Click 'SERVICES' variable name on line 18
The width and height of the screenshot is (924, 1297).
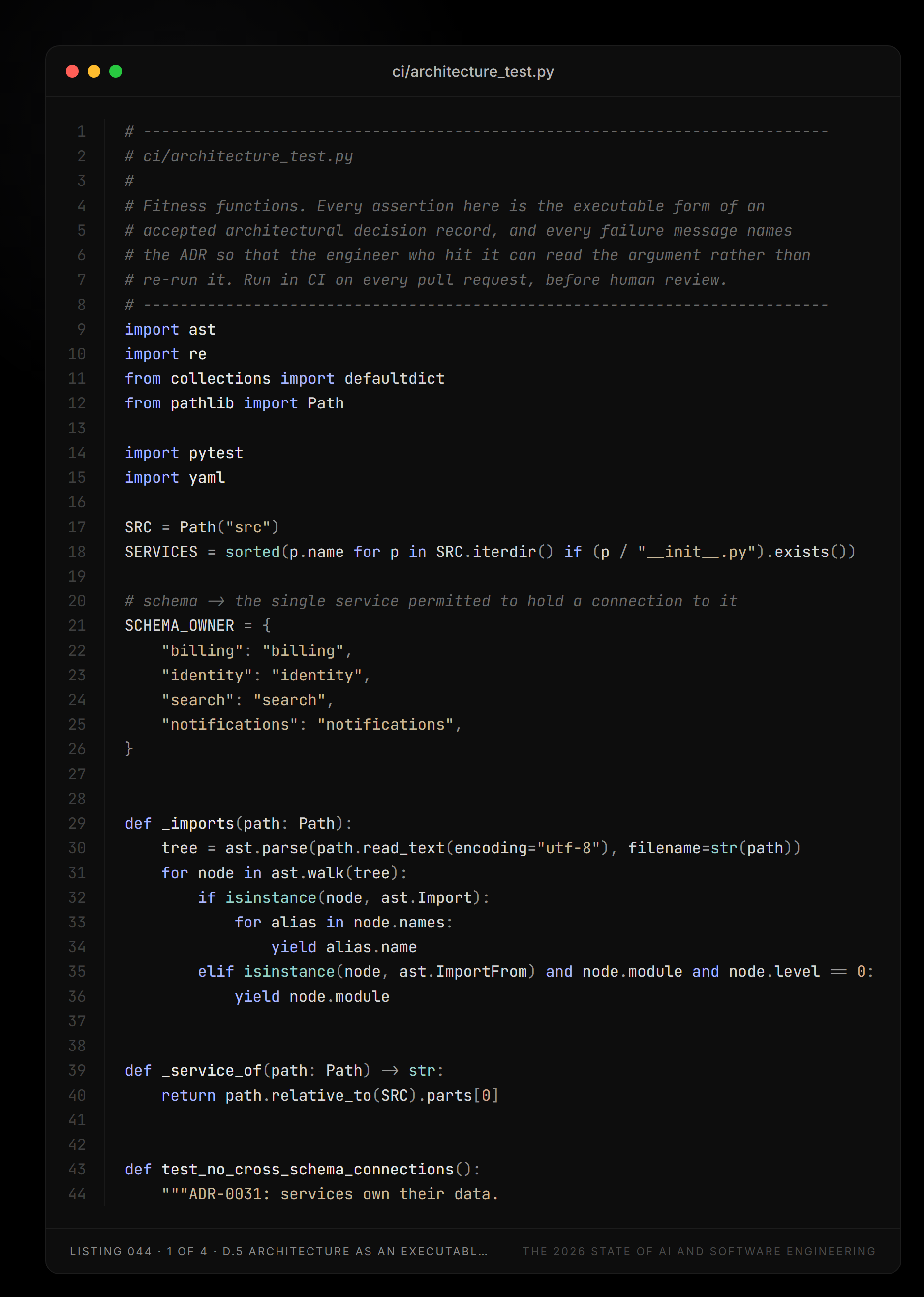161,552
